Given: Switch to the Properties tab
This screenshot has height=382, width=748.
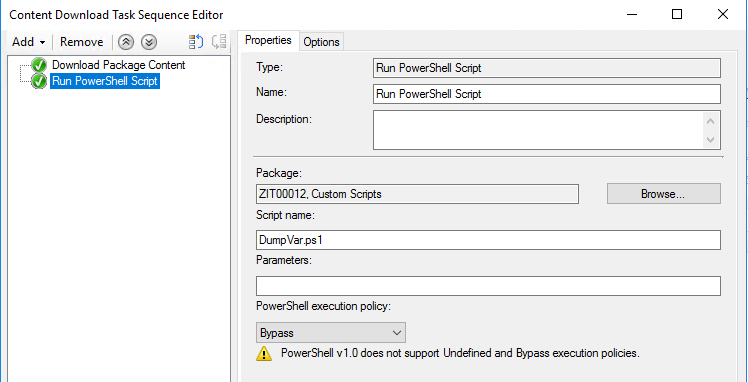Looking at the screenshot, I should pyautogui.click(x=268, y=41).
